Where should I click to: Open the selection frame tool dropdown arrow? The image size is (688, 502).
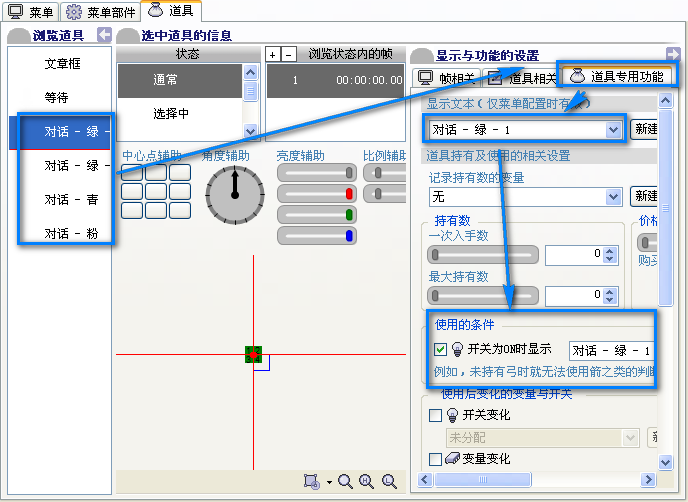[329, 482]
